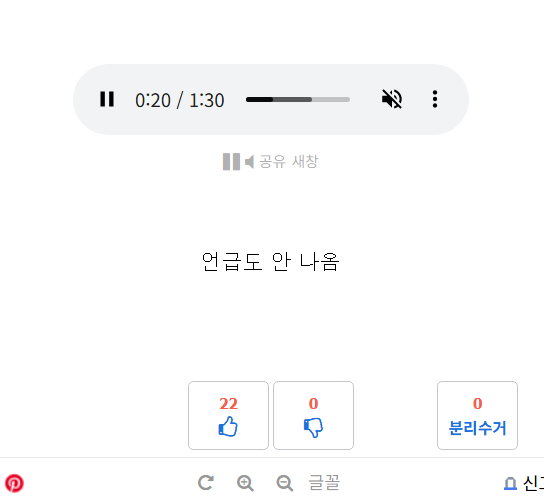544x500 pixels.
Task: Click the 0:20 / 1:30 time display
Action: click(180, 100)
